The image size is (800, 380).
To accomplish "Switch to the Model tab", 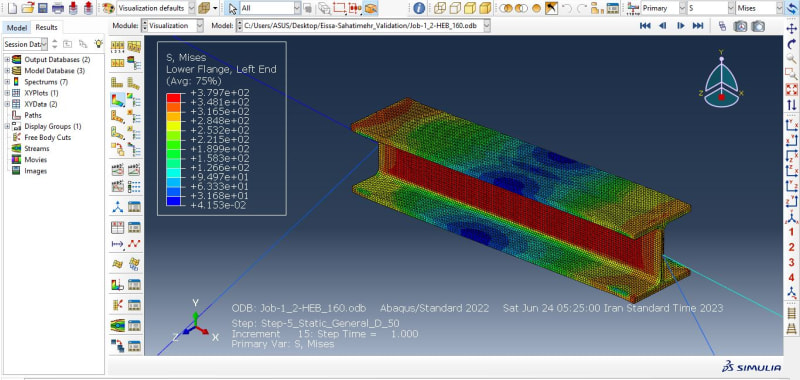I will click(17, 28).
